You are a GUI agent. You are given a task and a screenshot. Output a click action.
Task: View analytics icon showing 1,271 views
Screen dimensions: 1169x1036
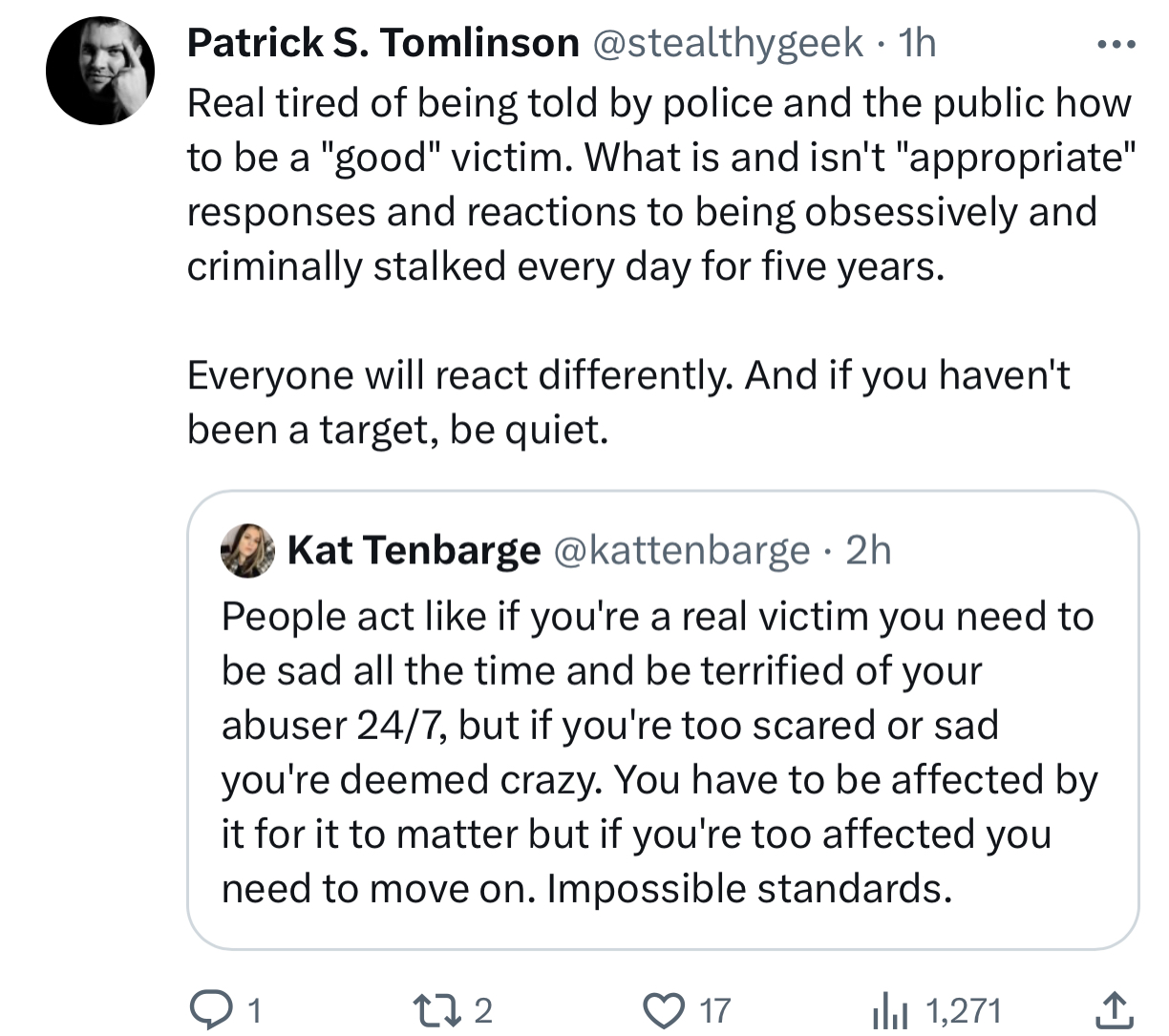click(x=889, y=1009)
